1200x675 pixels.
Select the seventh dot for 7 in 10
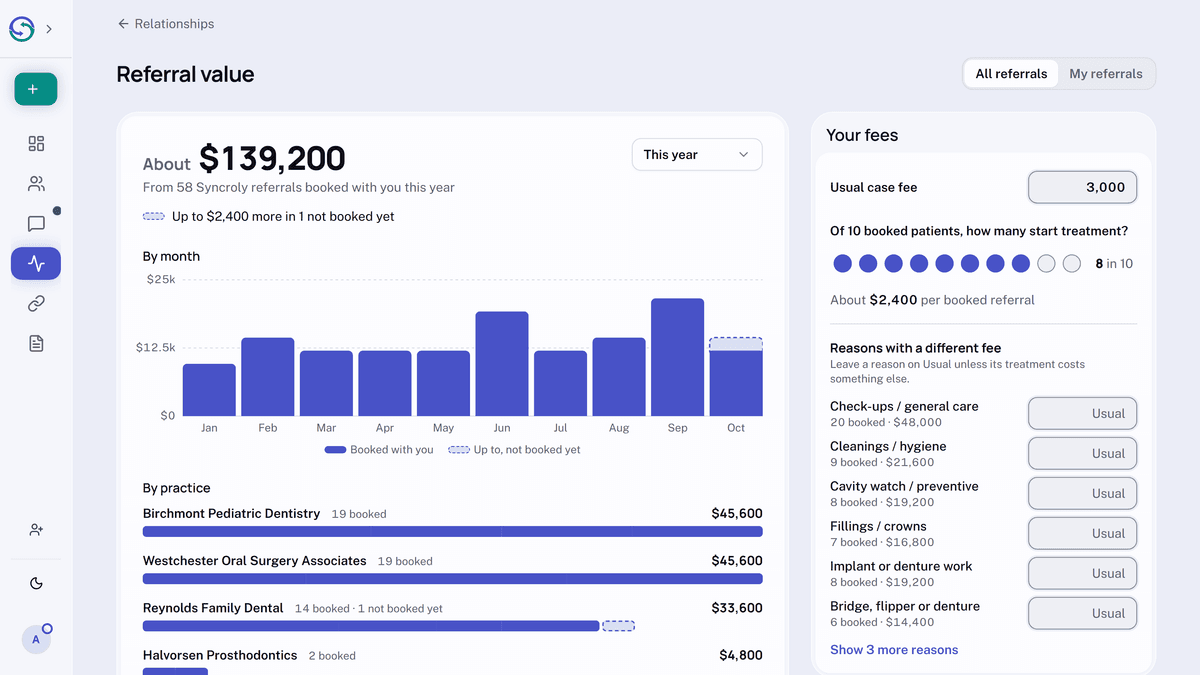(x=995, y=264)
